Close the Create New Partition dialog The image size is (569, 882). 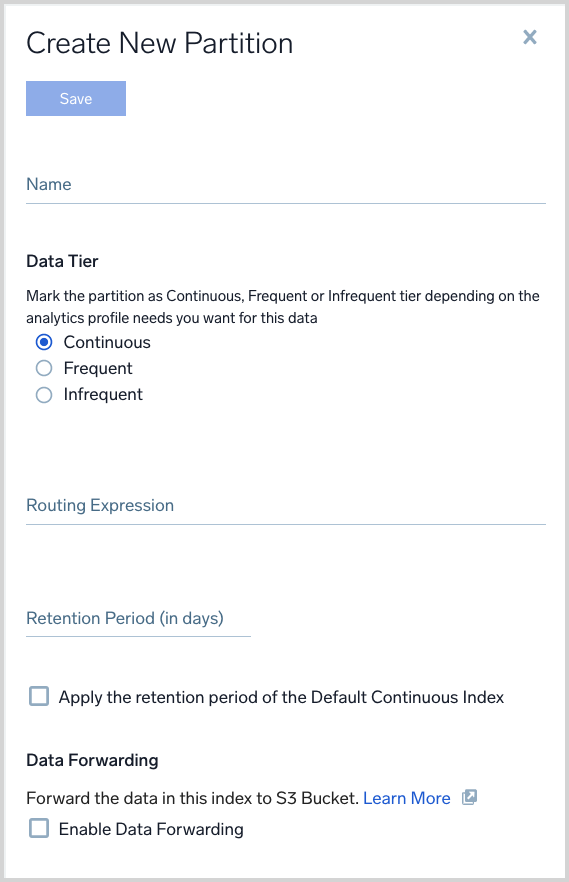pos(530,37)
